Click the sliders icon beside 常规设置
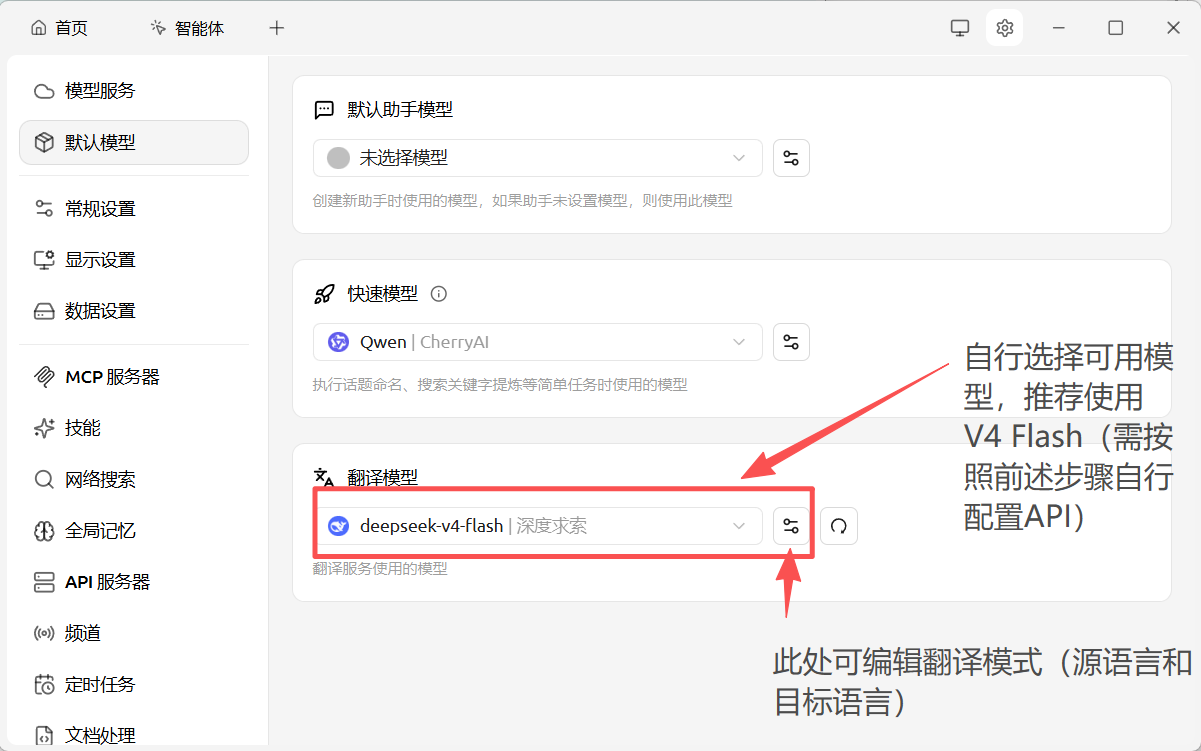 click(x=44, y=209)
